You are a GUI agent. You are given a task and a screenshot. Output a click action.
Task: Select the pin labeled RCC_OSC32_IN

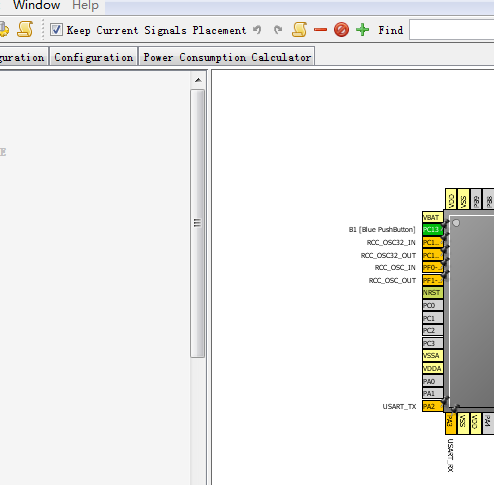pos(432,242)
